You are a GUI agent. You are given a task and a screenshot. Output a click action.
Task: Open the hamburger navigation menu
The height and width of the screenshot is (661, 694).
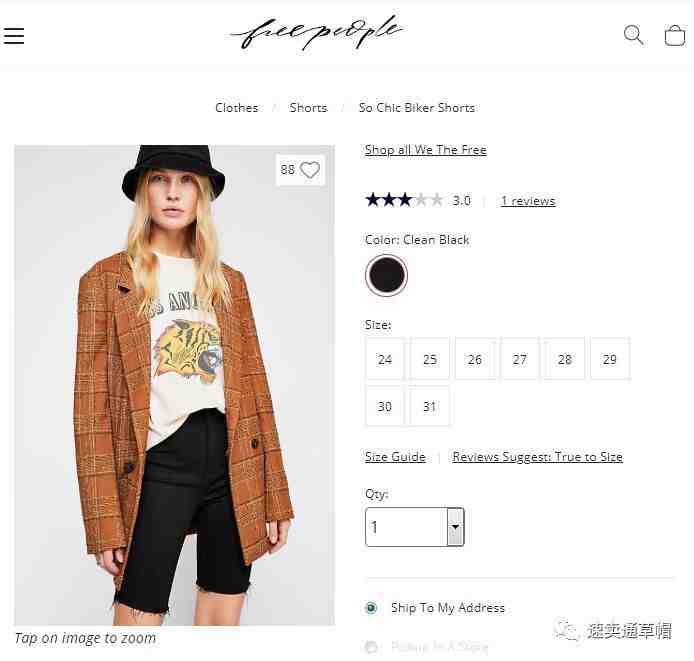coord(14,36)
